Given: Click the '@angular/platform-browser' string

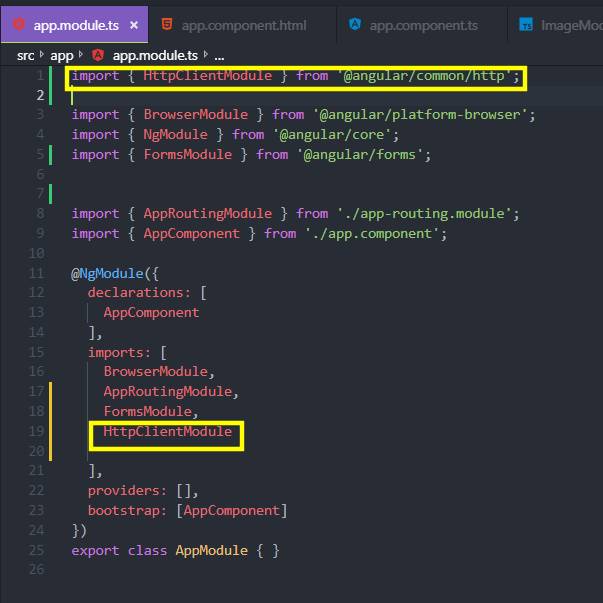Looking at the screenshot, I should click(x=420, y=115).
